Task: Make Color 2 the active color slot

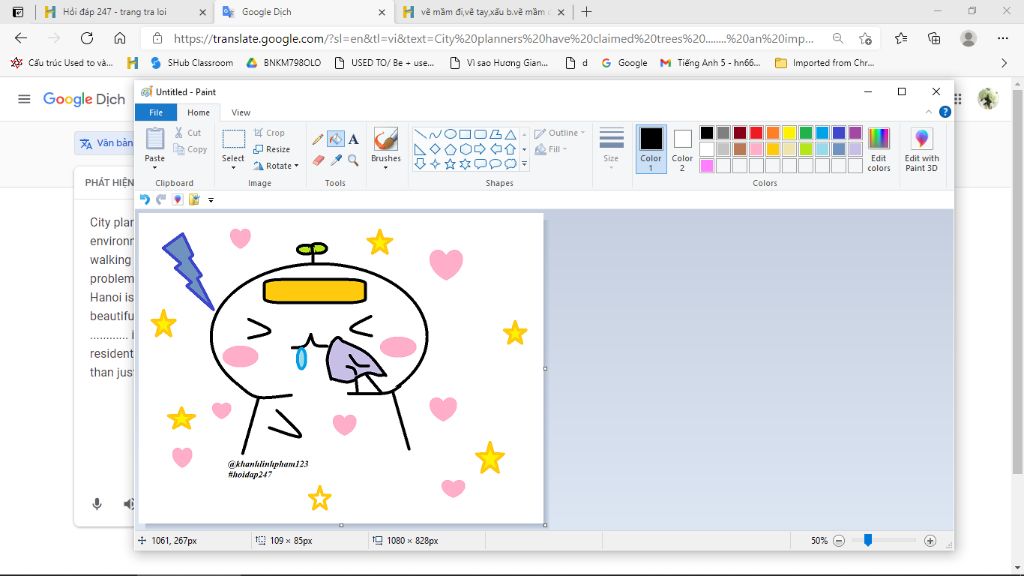Action: coord(682,149)
